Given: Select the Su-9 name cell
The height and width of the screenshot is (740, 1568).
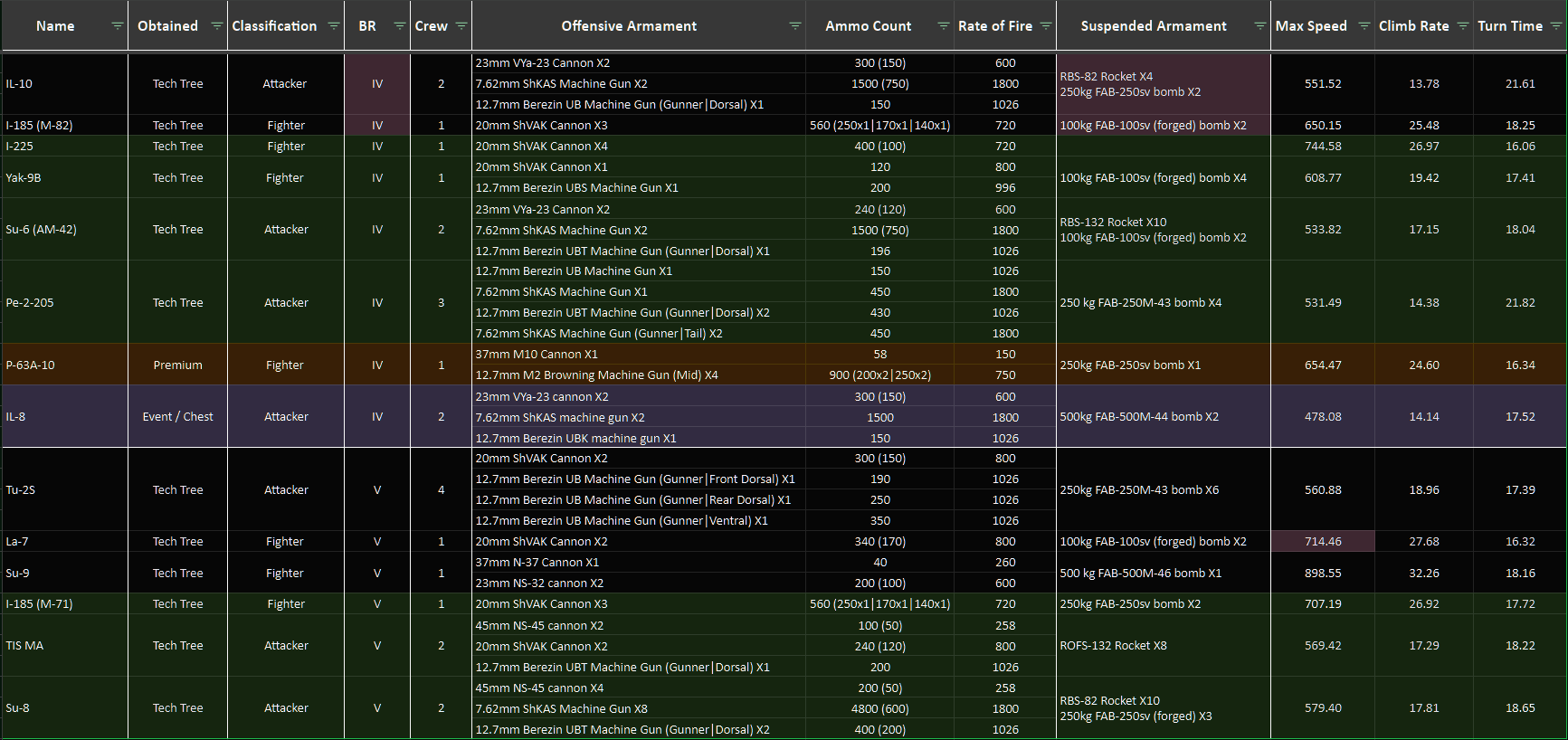Looking at the screenshot, I should [x=65, y=574].
